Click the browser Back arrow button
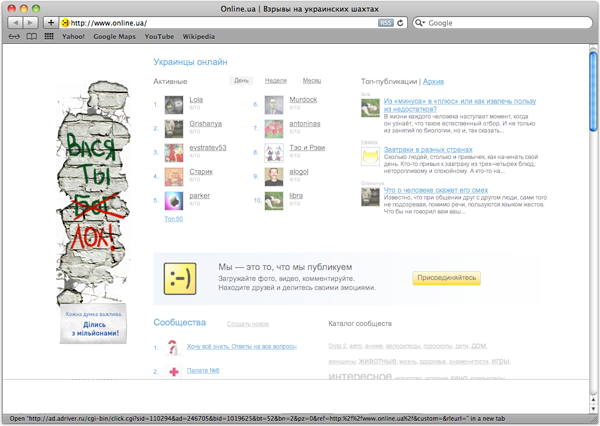 (x=13, y=22)
